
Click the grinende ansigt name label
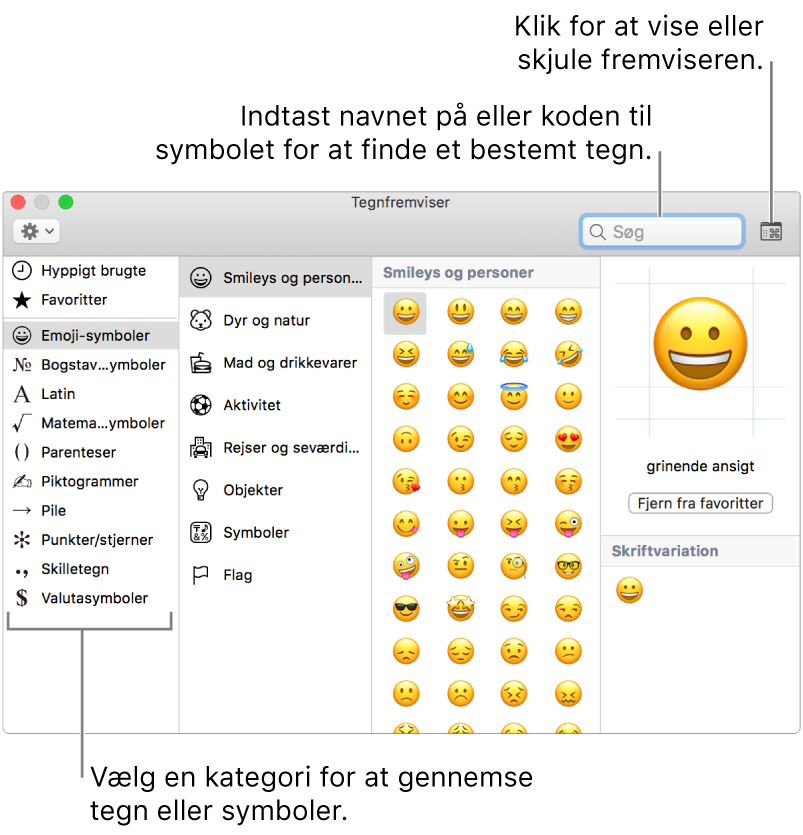(x=700, y=466)
